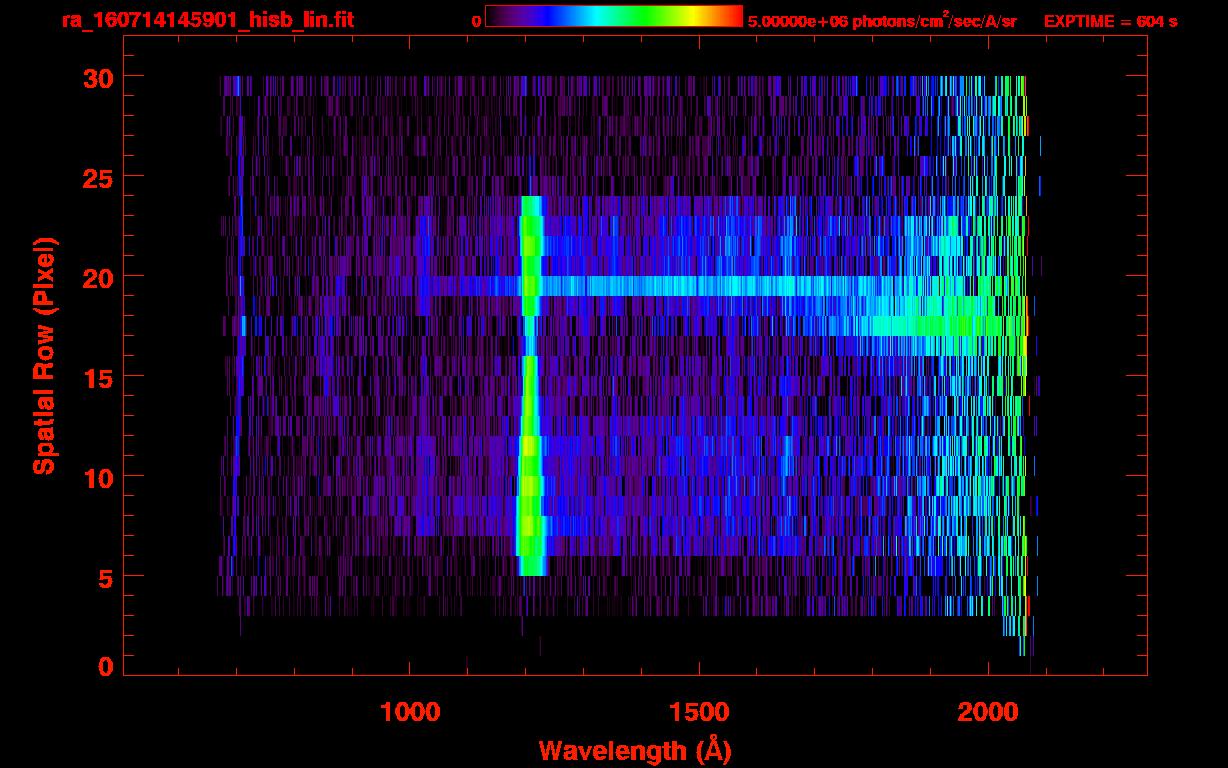The width and height of the screenshot is (1228, 768).
Task: Click the EXPTIME = 604 s text
Action: pyautogui.click(x=1110, y=21)
